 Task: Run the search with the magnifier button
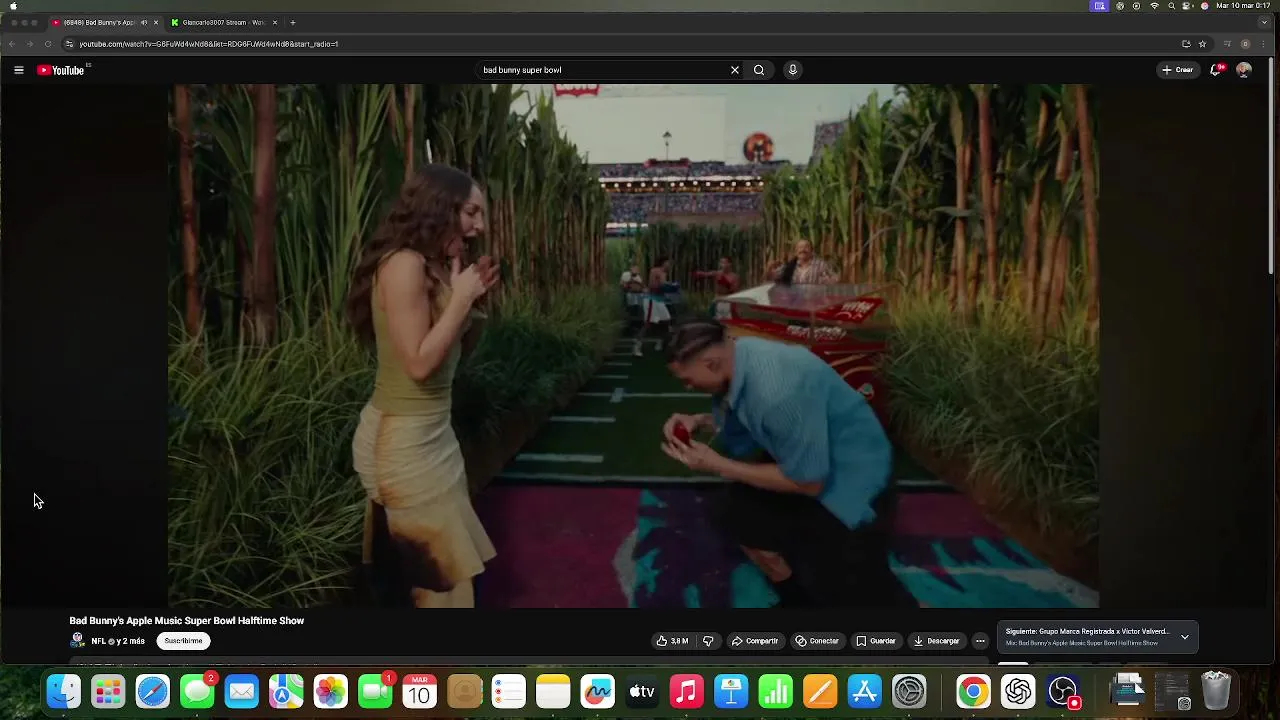click(759, 70)
